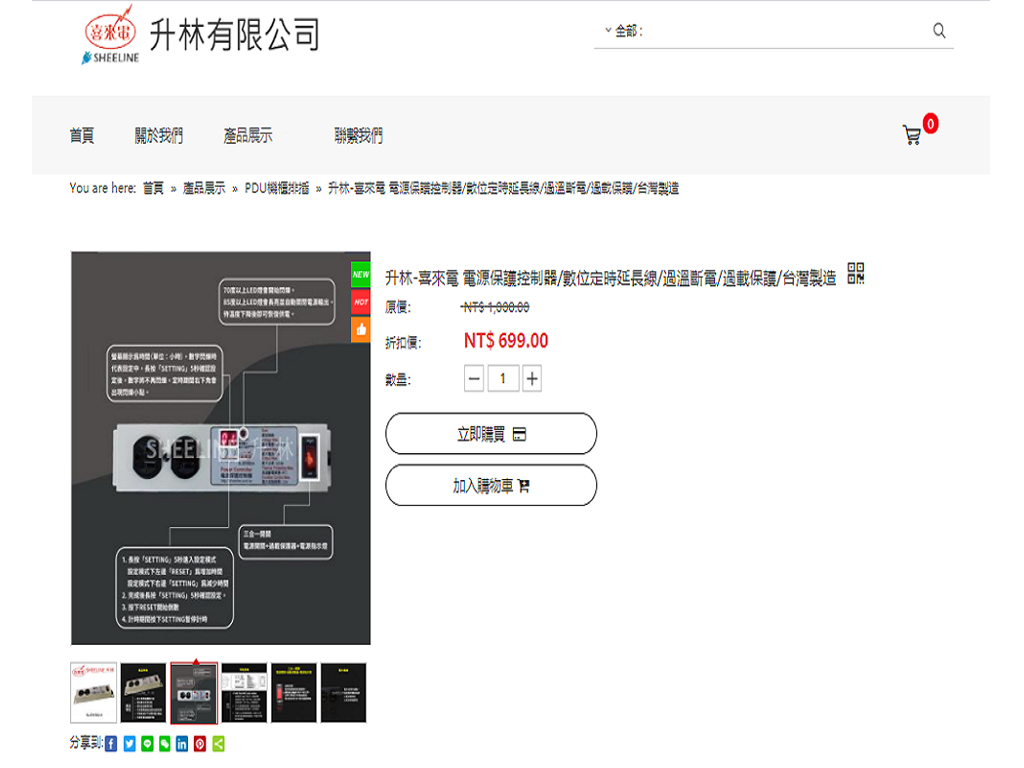Increase quantity with the plus button

pos(532,379)
